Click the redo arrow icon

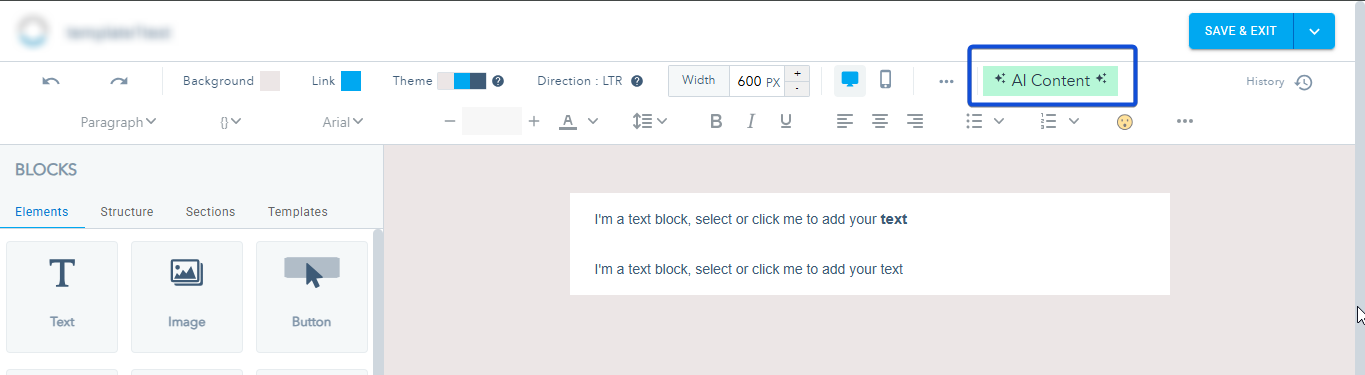coord(119,81)
